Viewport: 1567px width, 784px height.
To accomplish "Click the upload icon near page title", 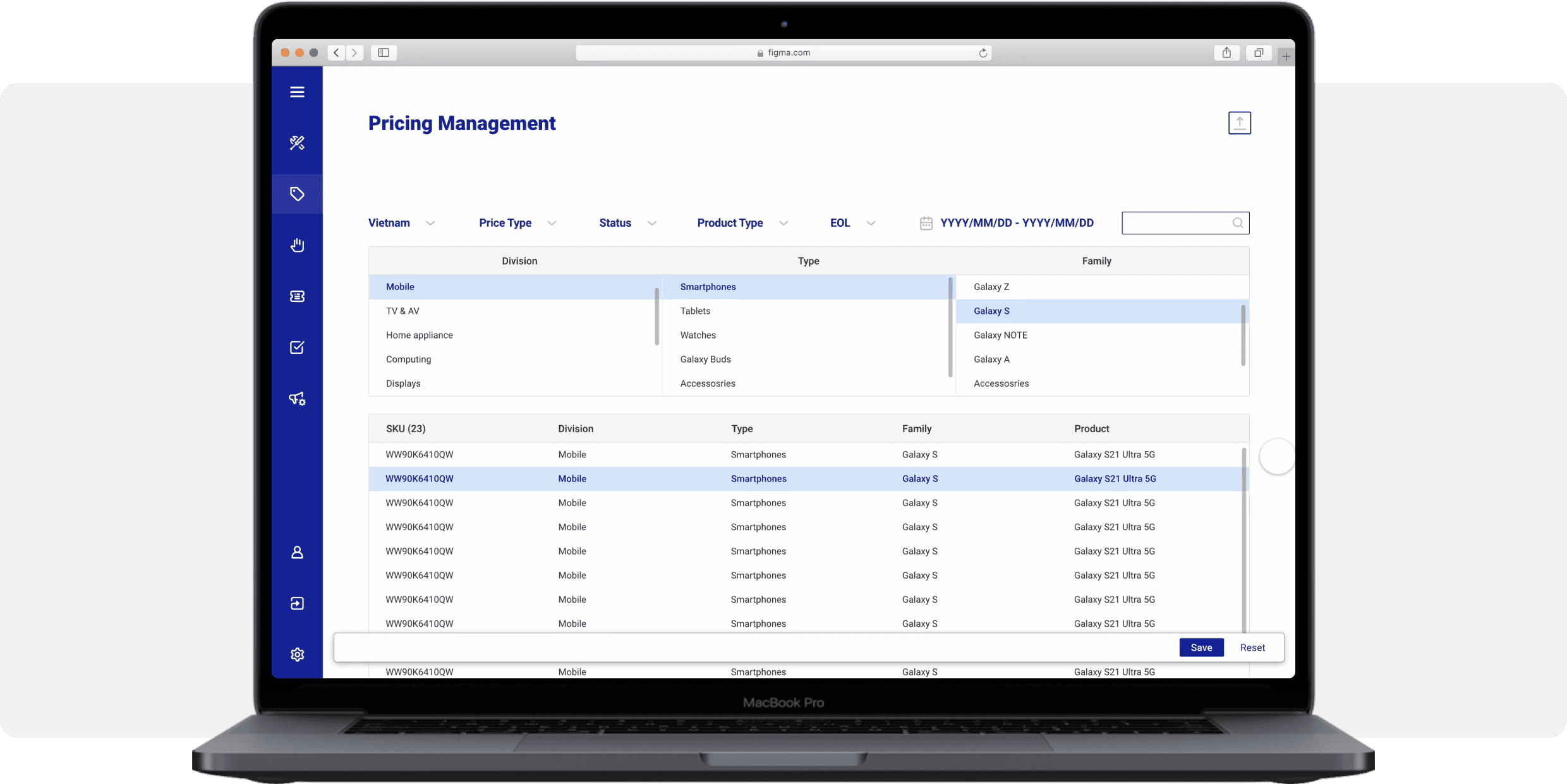I will [x=1239, y=123].
